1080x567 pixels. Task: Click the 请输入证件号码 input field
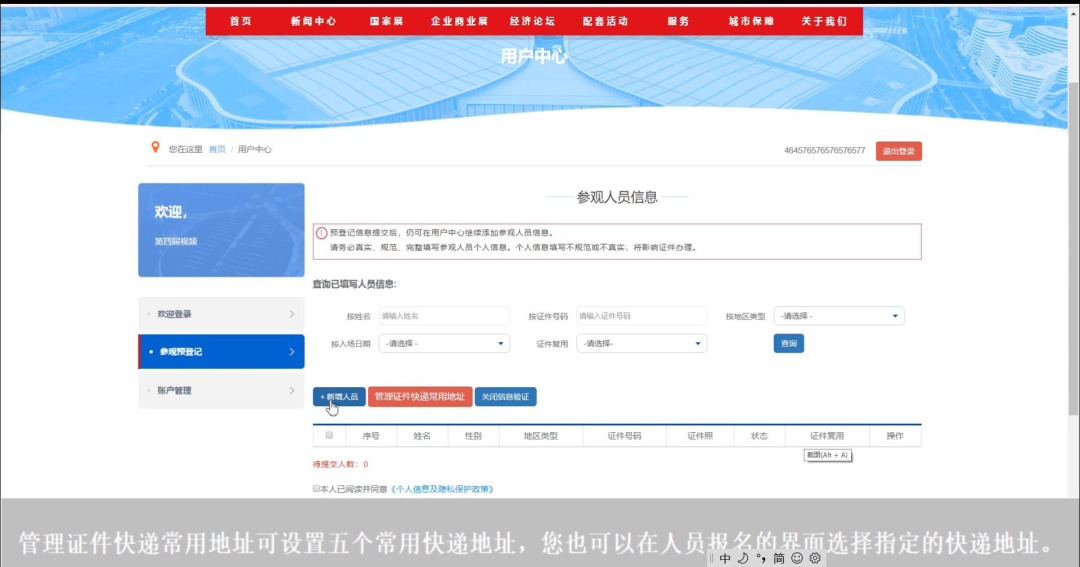click(641, 316)
